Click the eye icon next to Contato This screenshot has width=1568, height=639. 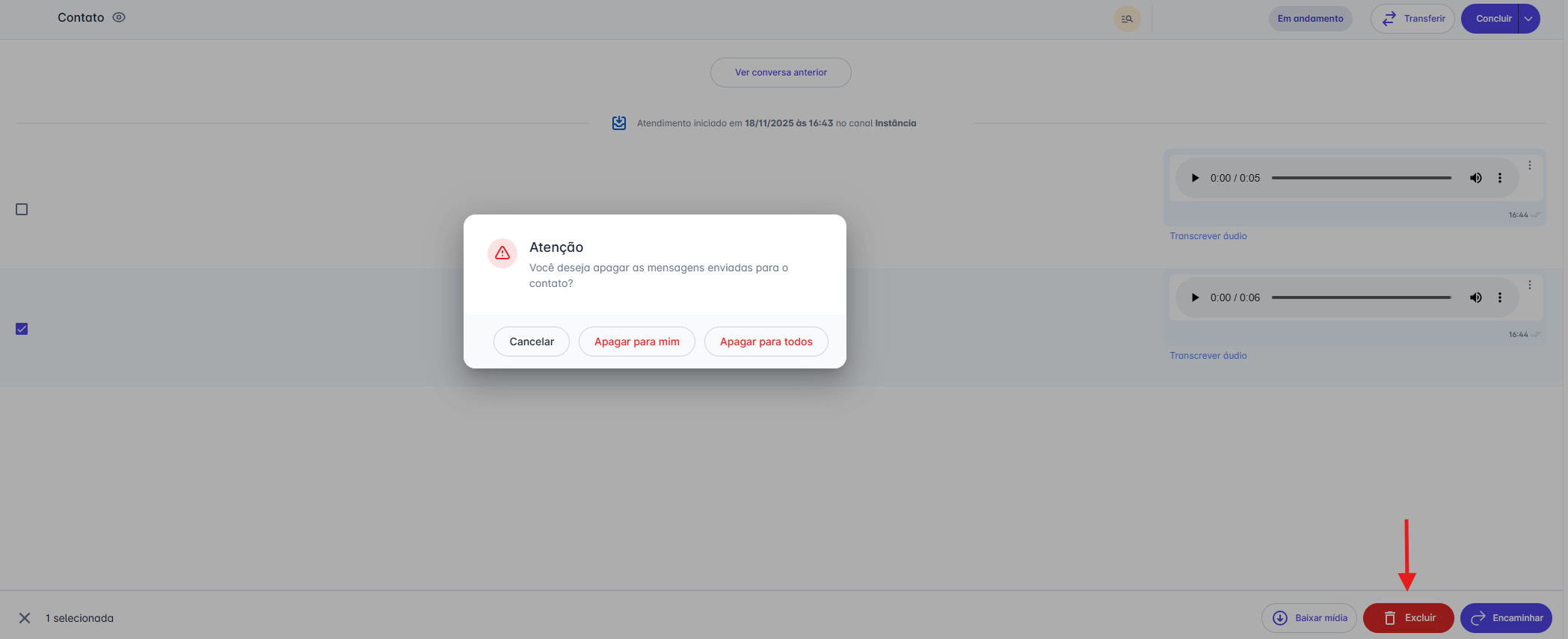point(119,17)
